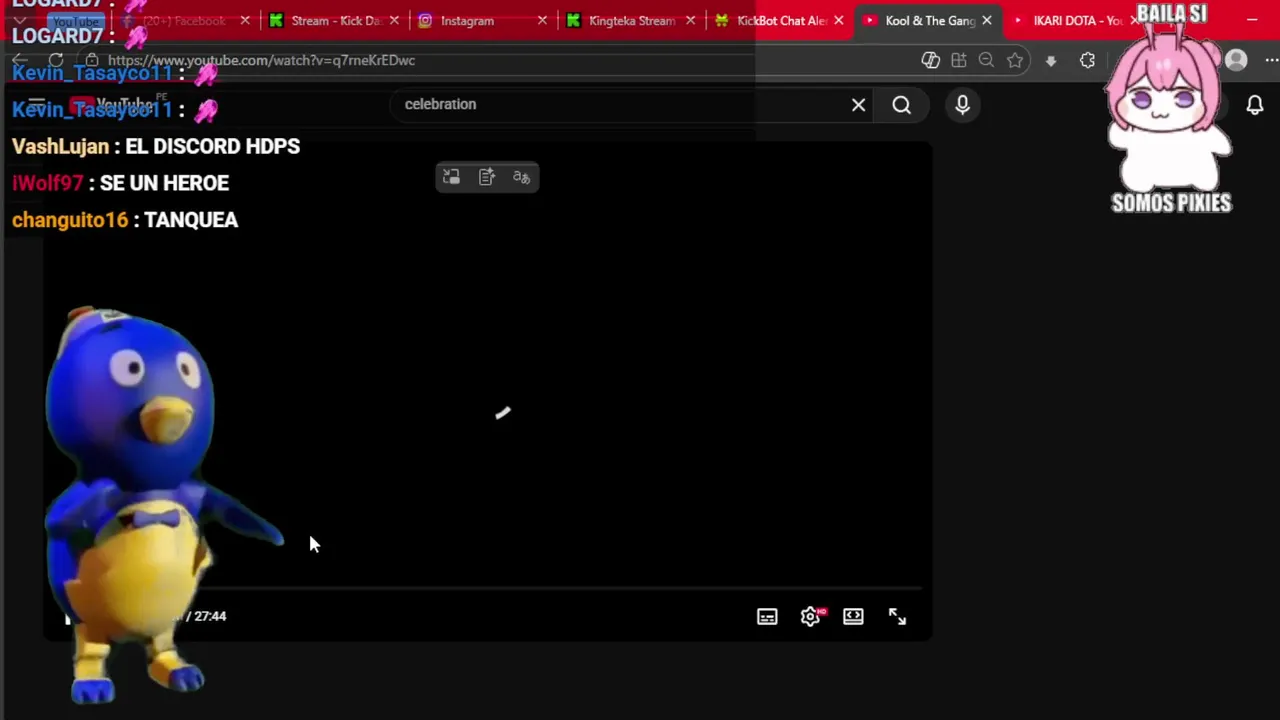Screen dimensions: 1280x720
Task: Switch the player to theater mode
Action: (x=853, y=617)
